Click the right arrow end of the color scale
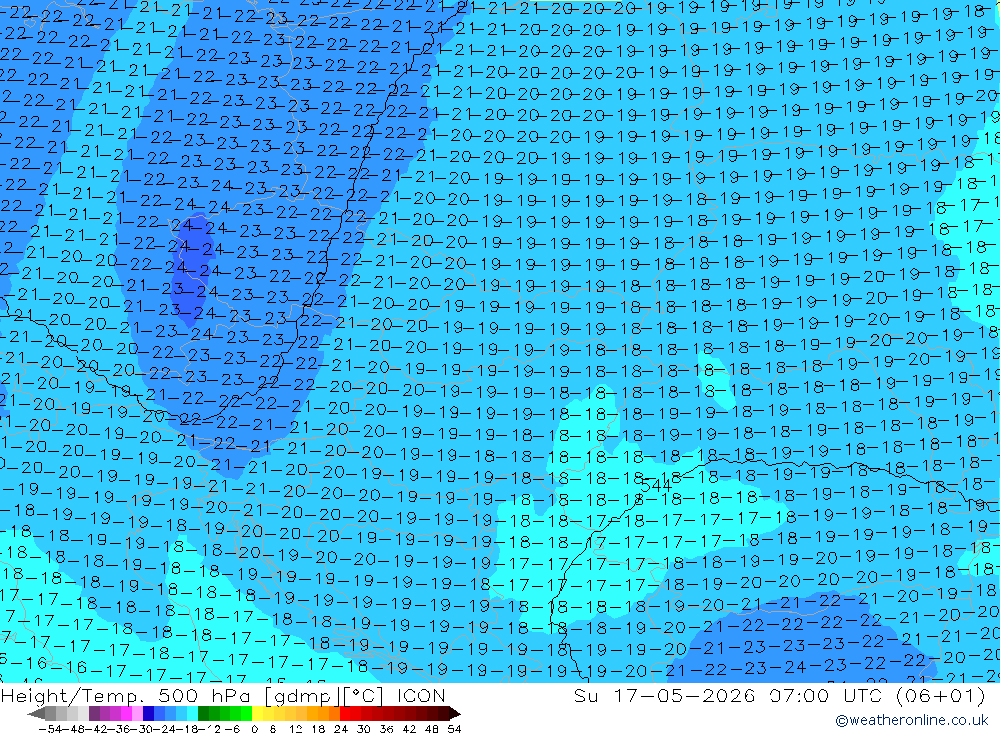Screen dimensions: 1000x733 tap(455, 713)
